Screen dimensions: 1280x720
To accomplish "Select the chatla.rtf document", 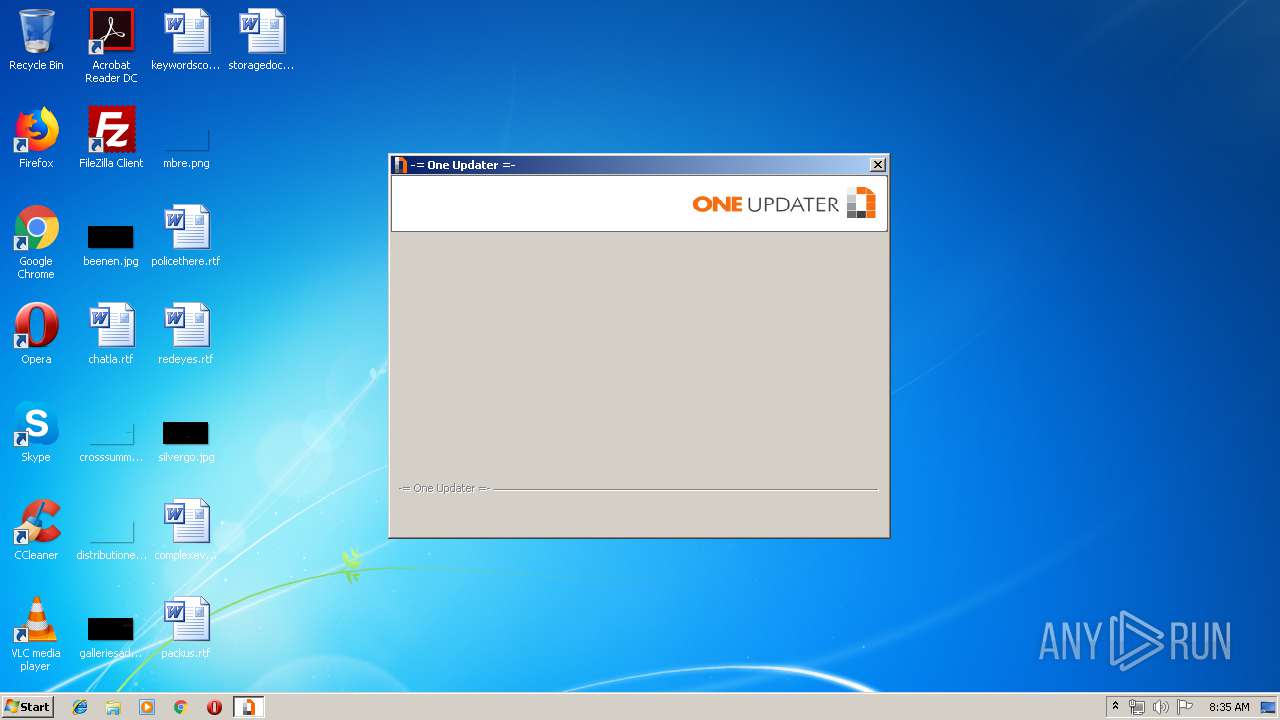I will point(111,334).
